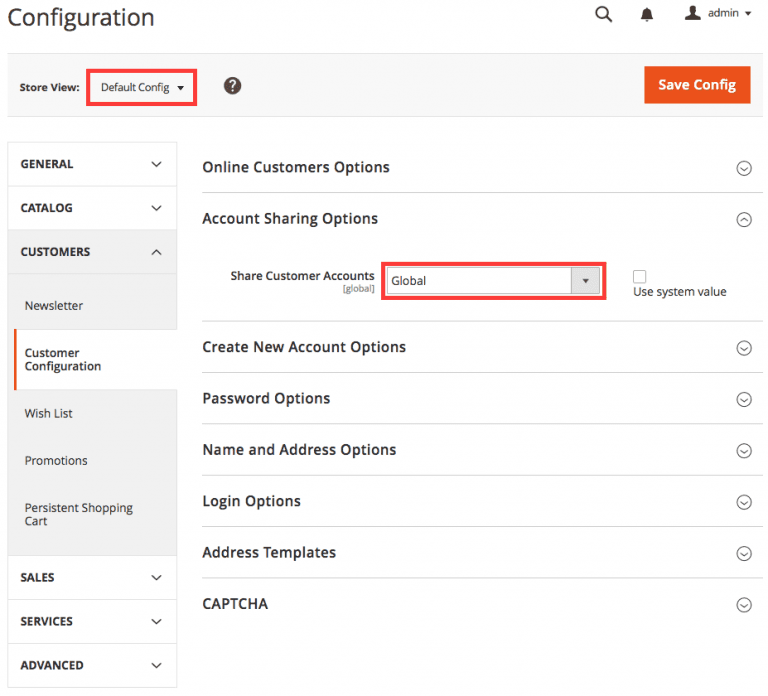The height and width of the screenshot is (696, 768).
Task: Click the search magnifier icon
Action: click(x=603, y=14)
